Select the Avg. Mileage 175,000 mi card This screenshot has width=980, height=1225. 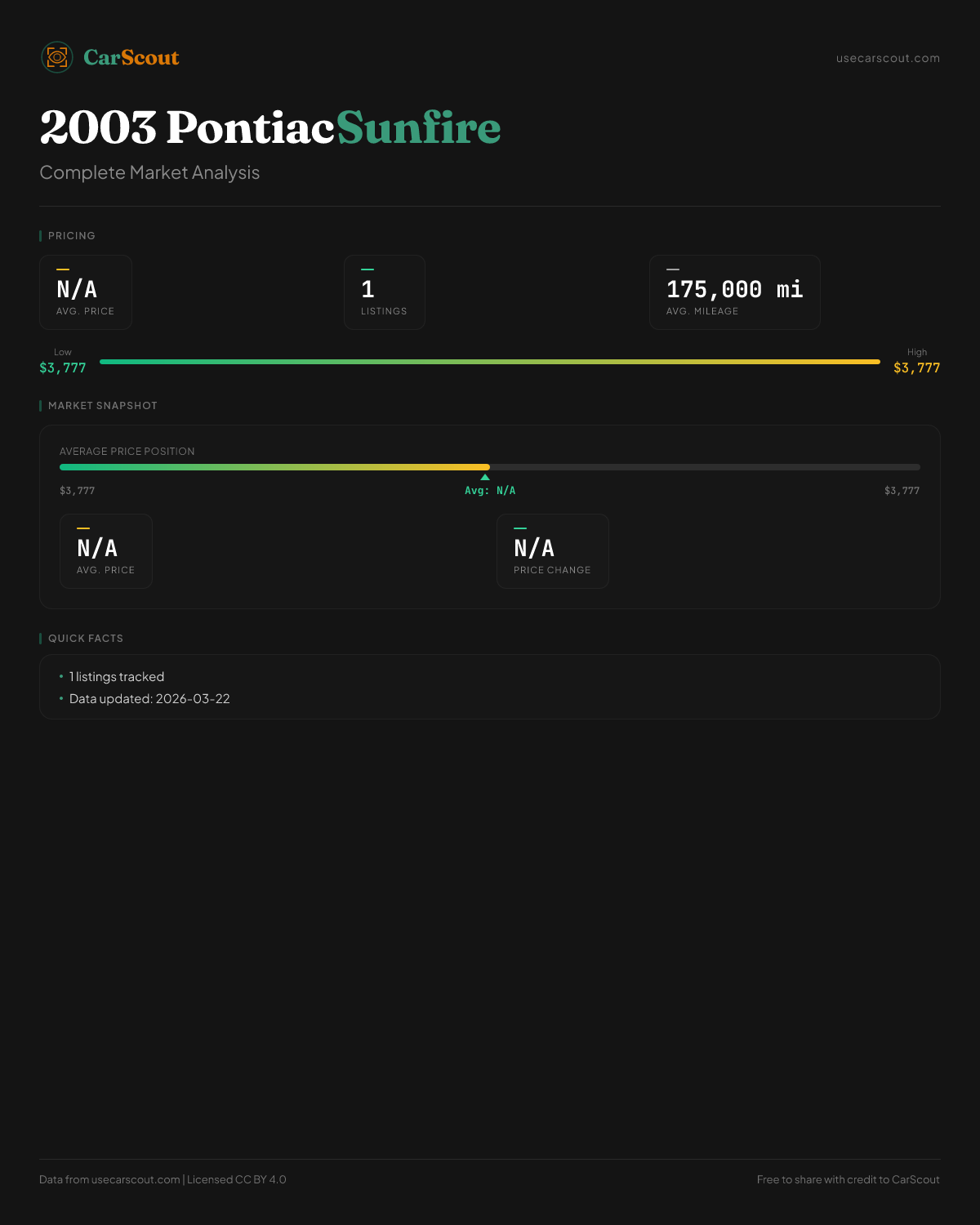point(734,292)
